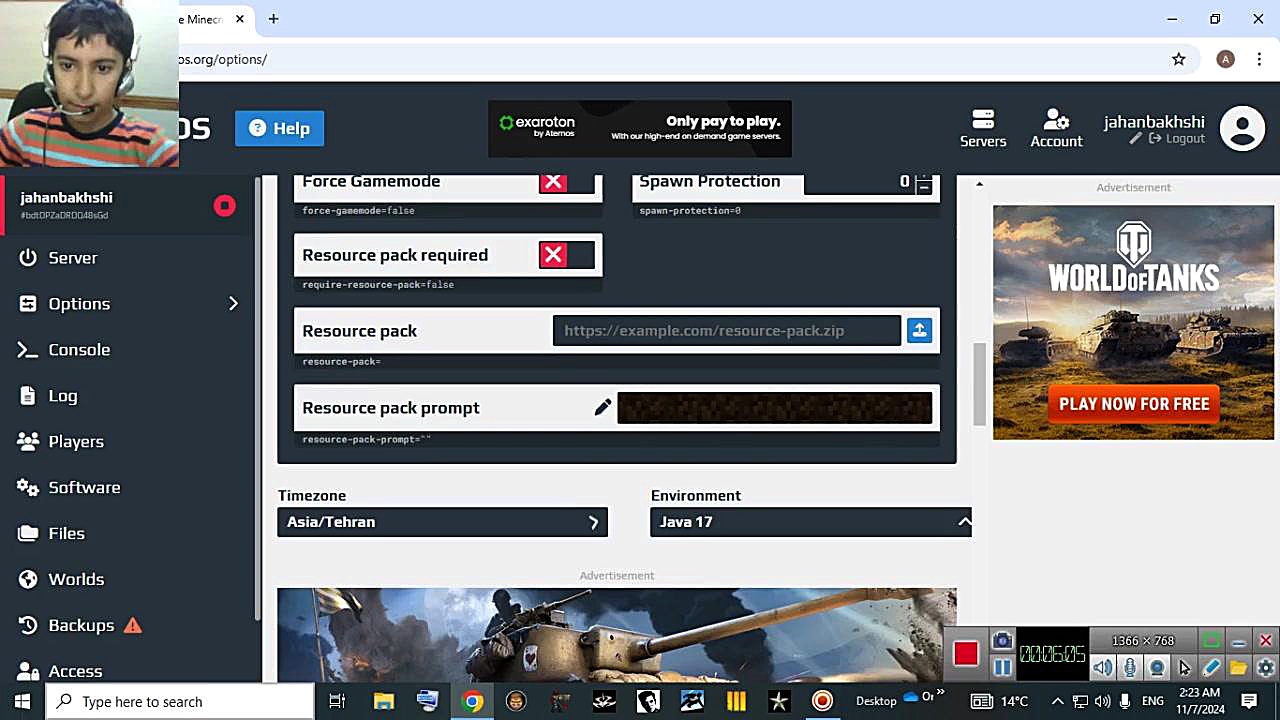
Task: Click the pencil icon beside Resource pack prompt
Action: pos(602,408)
